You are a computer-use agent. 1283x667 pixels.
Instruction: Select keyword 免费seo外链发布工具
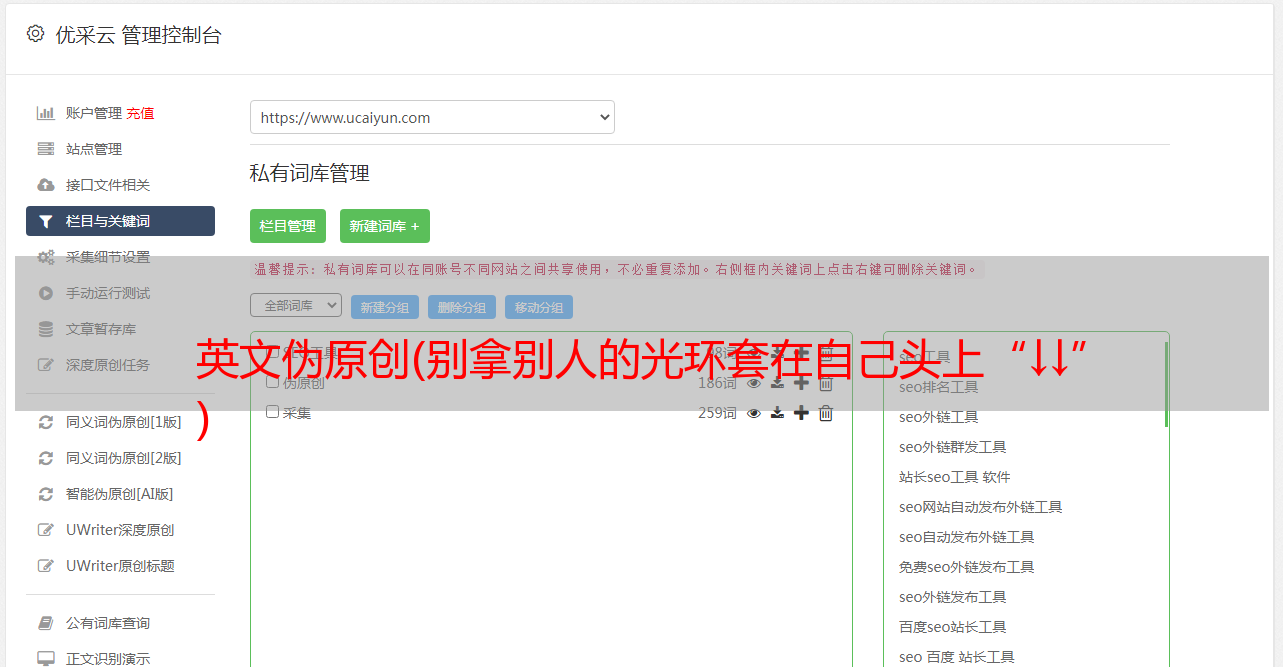click(x=967, y=567)
